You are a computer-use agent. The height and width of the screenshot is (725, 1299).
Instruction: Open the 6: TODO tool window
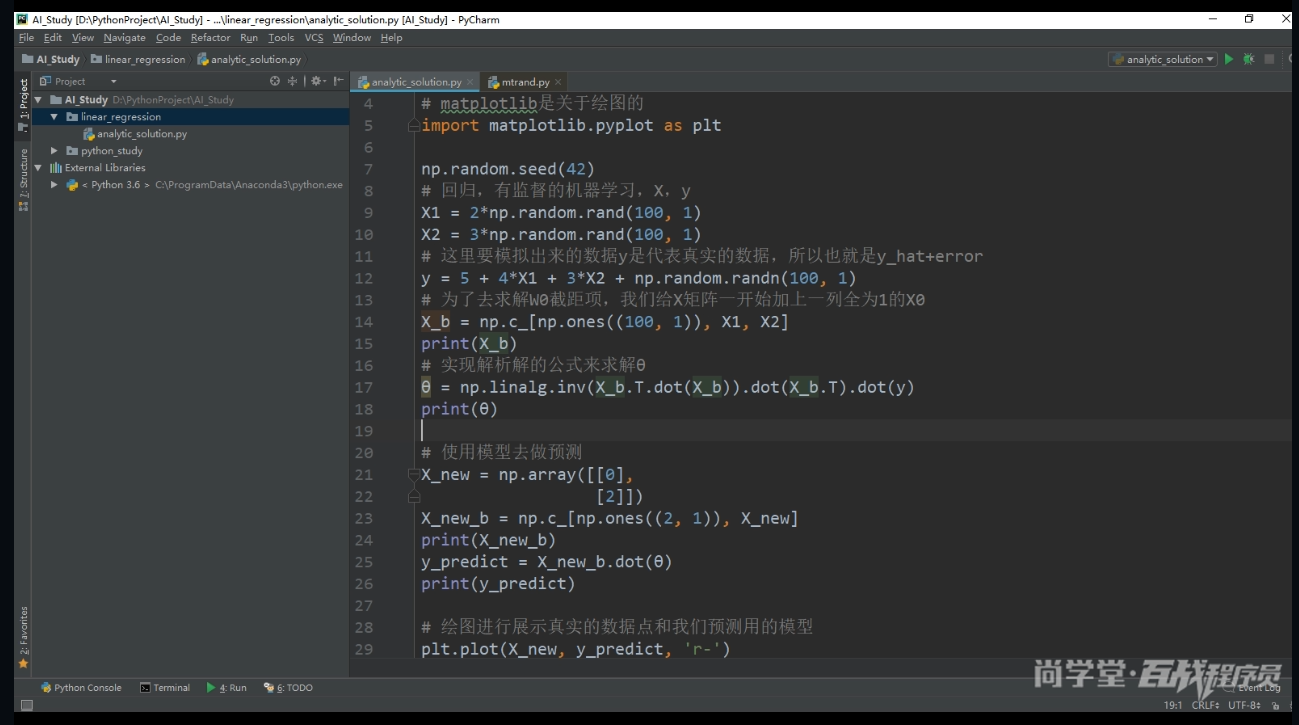coord(288,688)
